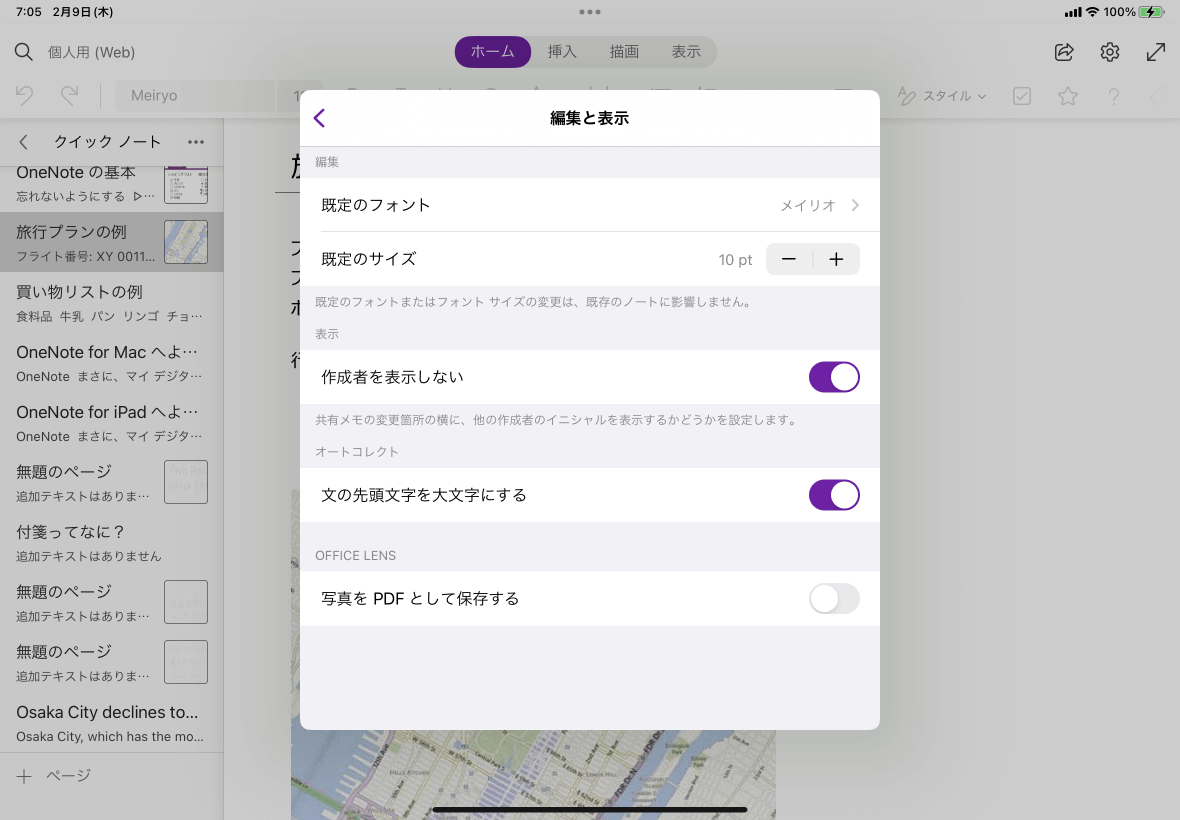
Task: Expand the スタイル dropdown
Action: pyautogui.click(x=943, y=96)
